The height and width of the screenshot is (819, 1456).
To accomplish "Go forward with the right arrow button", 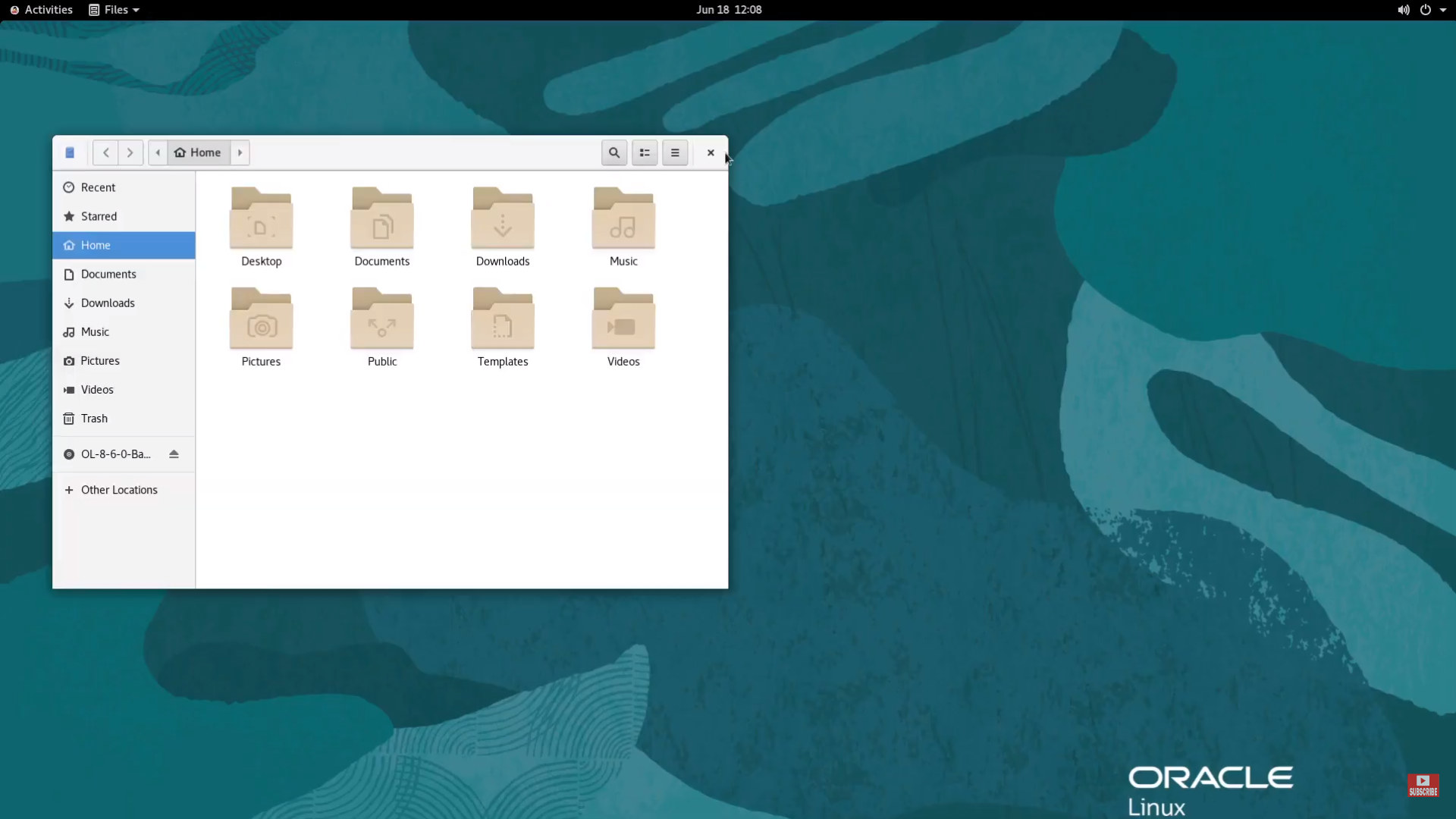I will pyautogui.click(x=130, y=152).
